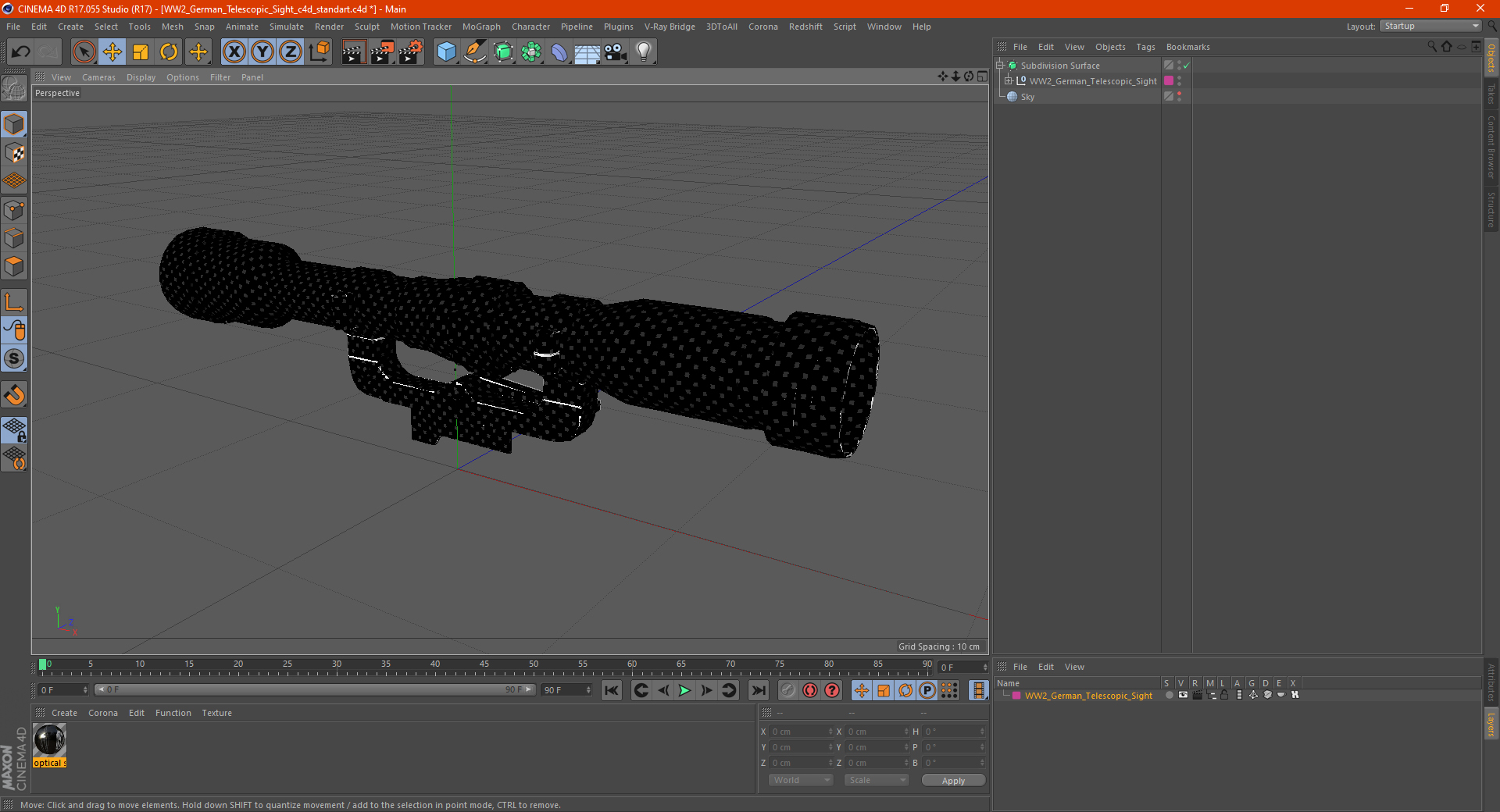
Task: Open the Takes side tab
Action: tap(1491, 94)
